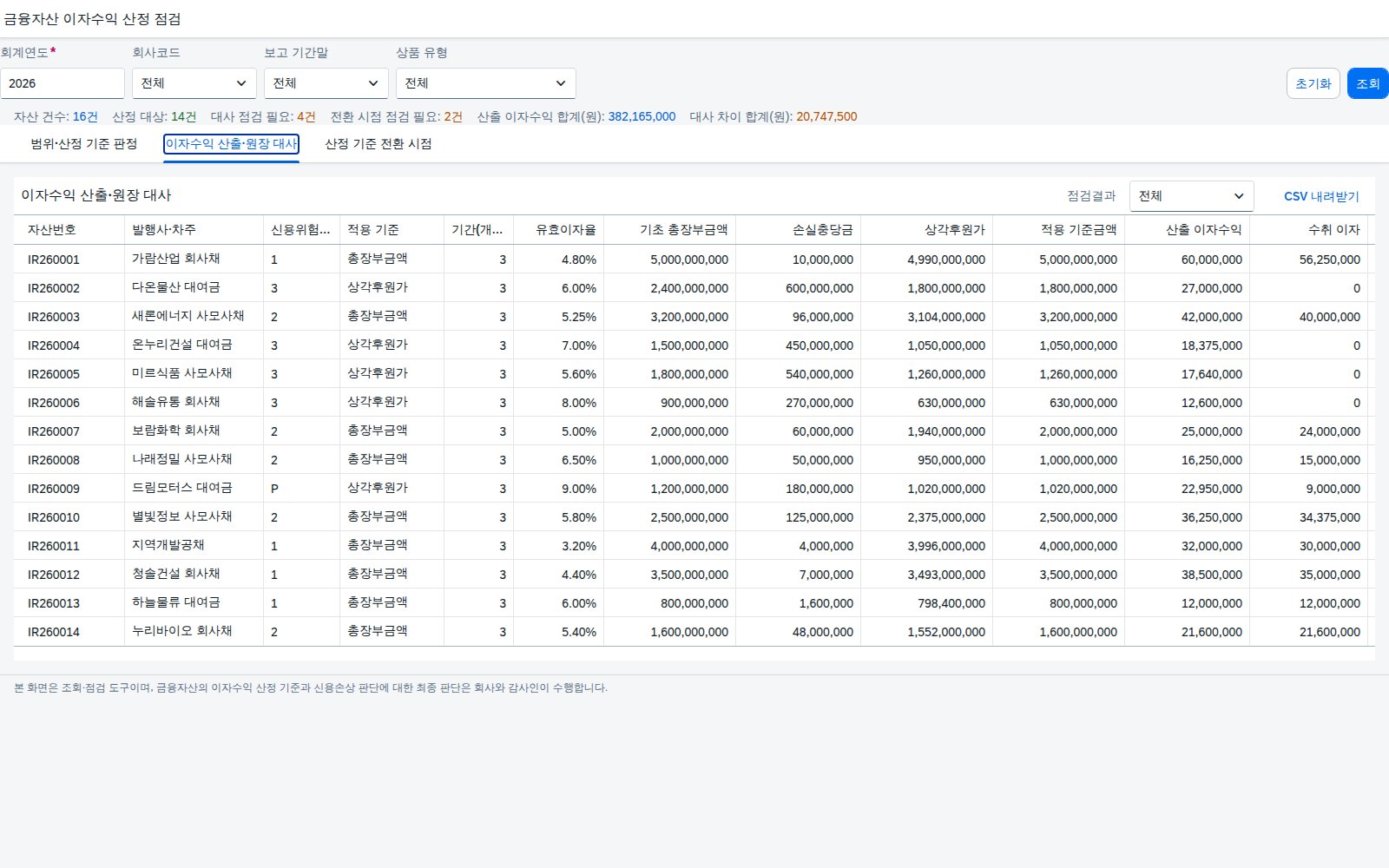The height and width of the screenshot is (868, 1389).
Task: Select asset IR260014 cell
Action: pos(69,632)
